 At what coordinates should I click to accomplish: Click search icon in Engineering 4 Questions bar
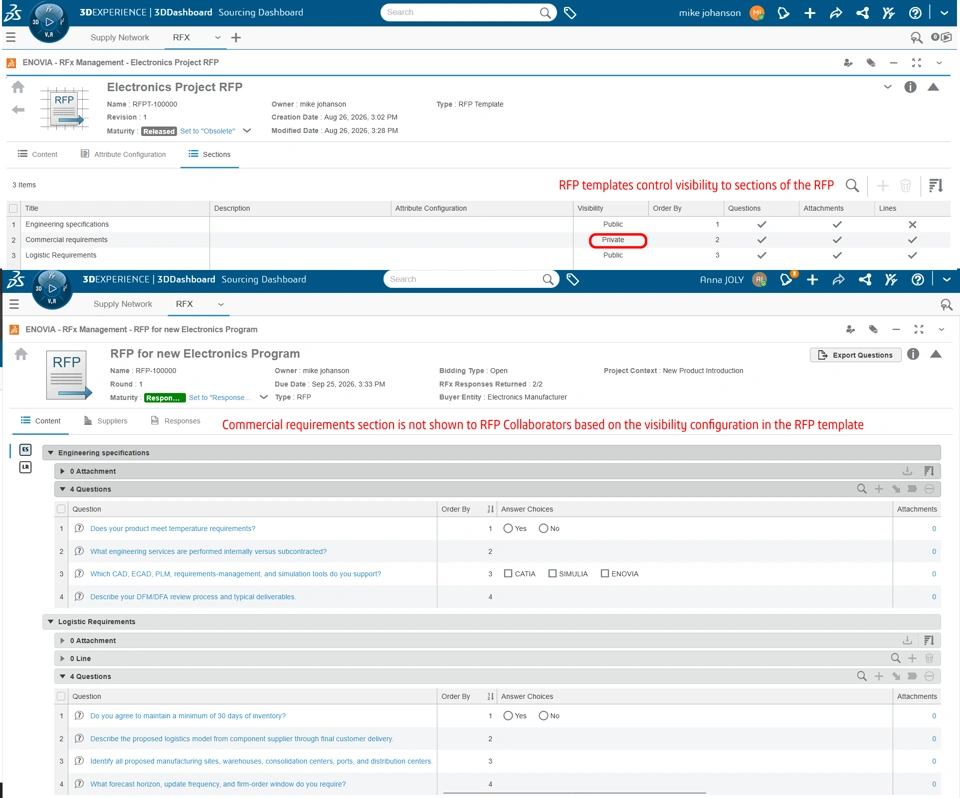point(861,489)
